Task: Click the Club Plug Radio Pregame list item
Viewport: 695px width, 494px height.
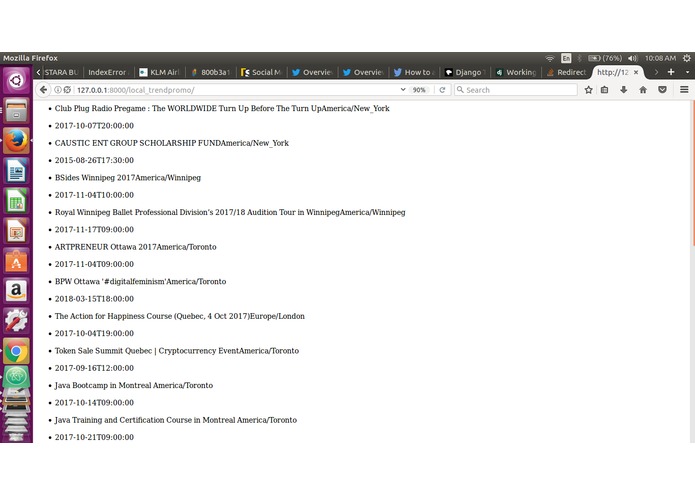Action: pos(222,109)
